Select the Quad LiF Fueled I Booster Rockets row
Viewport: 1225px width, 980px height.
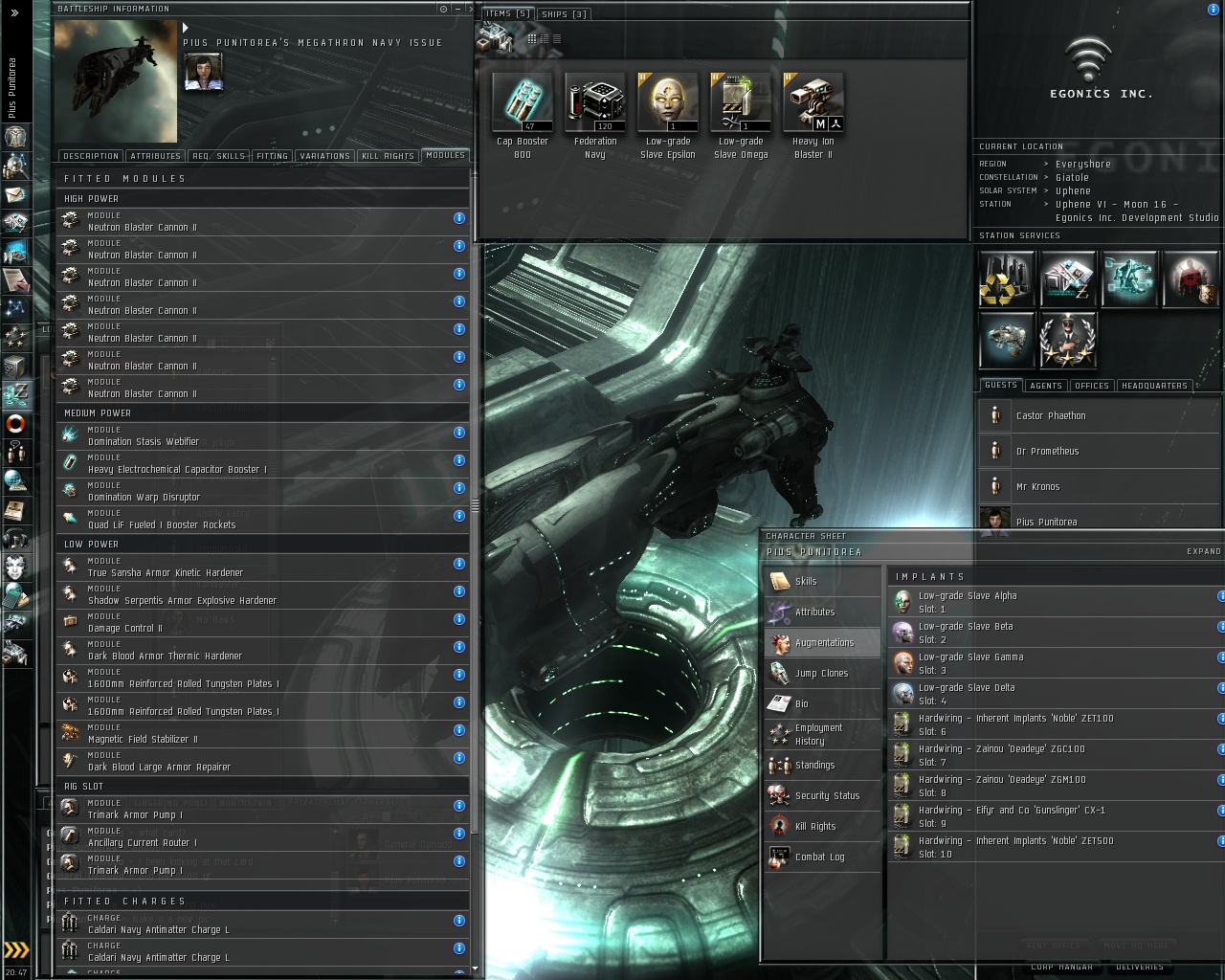pyautogui.click(x=262, y=519)
